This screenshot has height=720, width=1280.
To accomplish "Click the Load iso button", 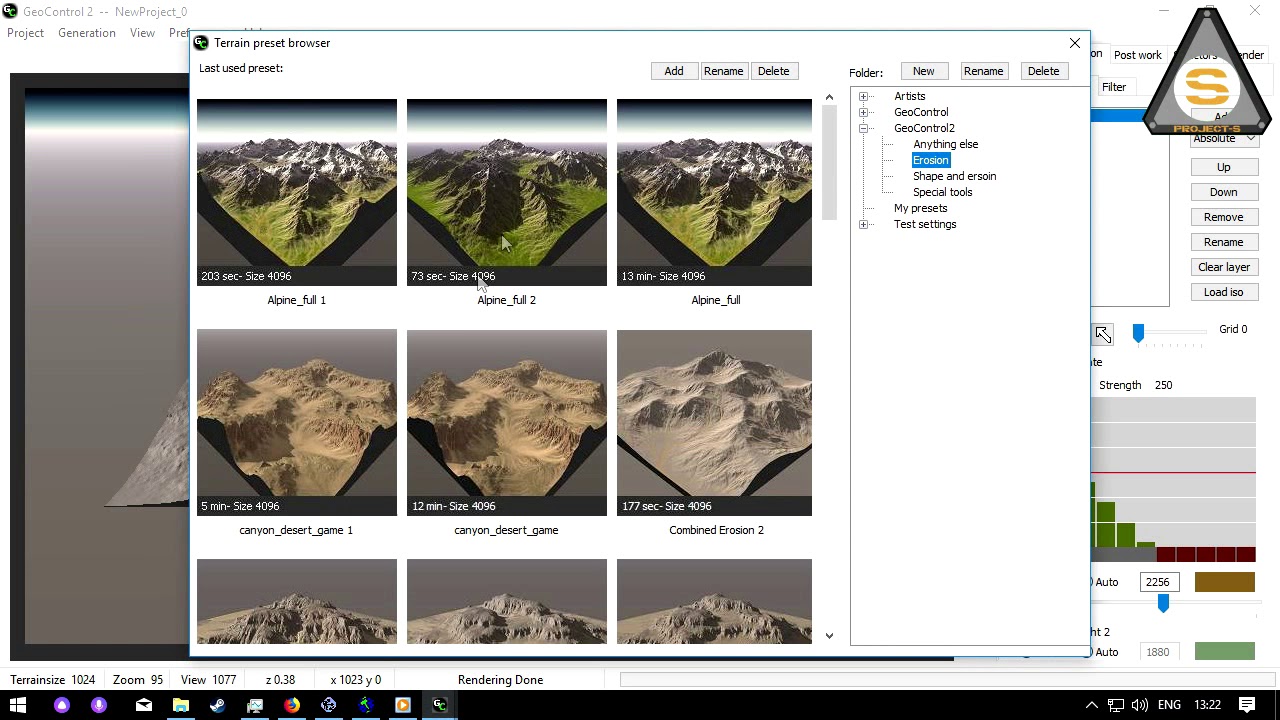I will point(1224,292).
